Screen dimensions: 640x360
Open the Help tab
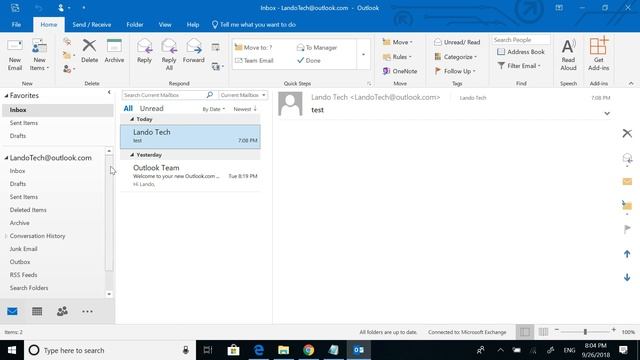[x=193, y=24]
